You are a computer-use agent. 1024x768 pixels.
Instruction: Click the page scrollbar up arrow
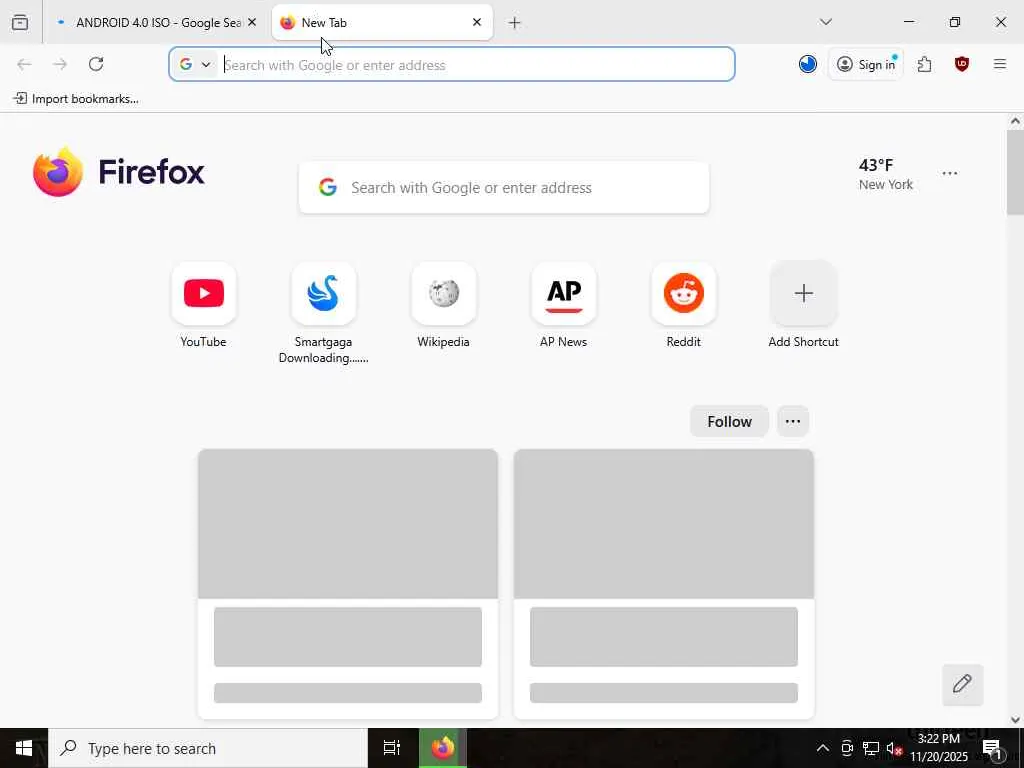click(x=1015, y=121)
